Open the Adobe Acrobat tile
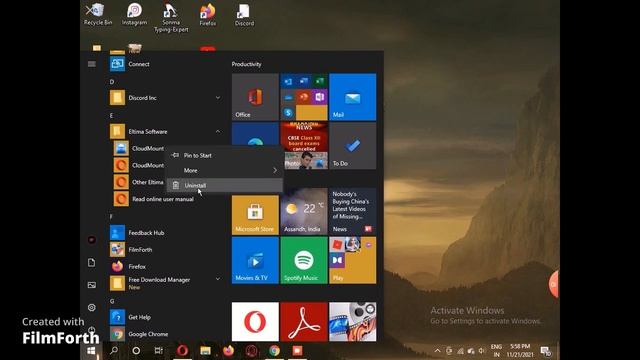The width and height of the screenshot is (640, 360). [x=304, y=322]
